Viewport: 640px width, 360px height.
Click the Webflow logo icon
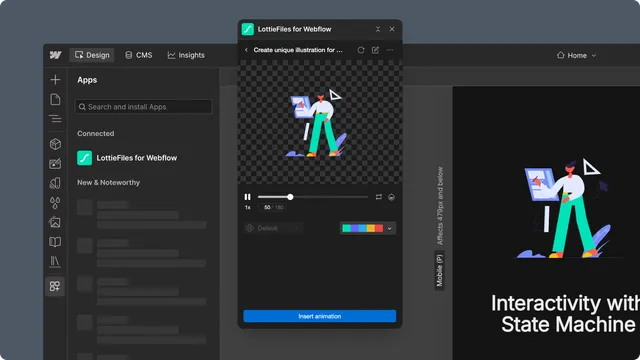pyautogui.click(x=56, y=55)
